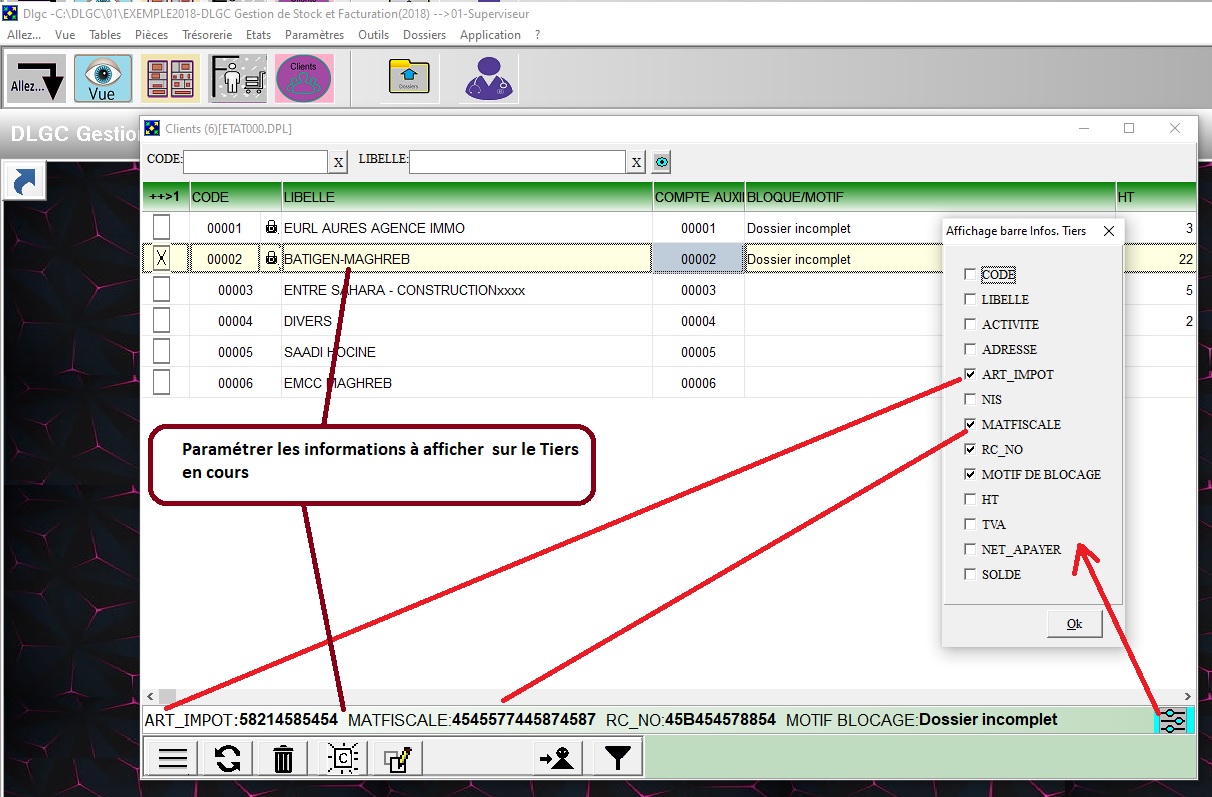Open the sales cart toolbar icon
Image resolution: width=1212 pixels, height=797 pixels.
pos(238,79)
